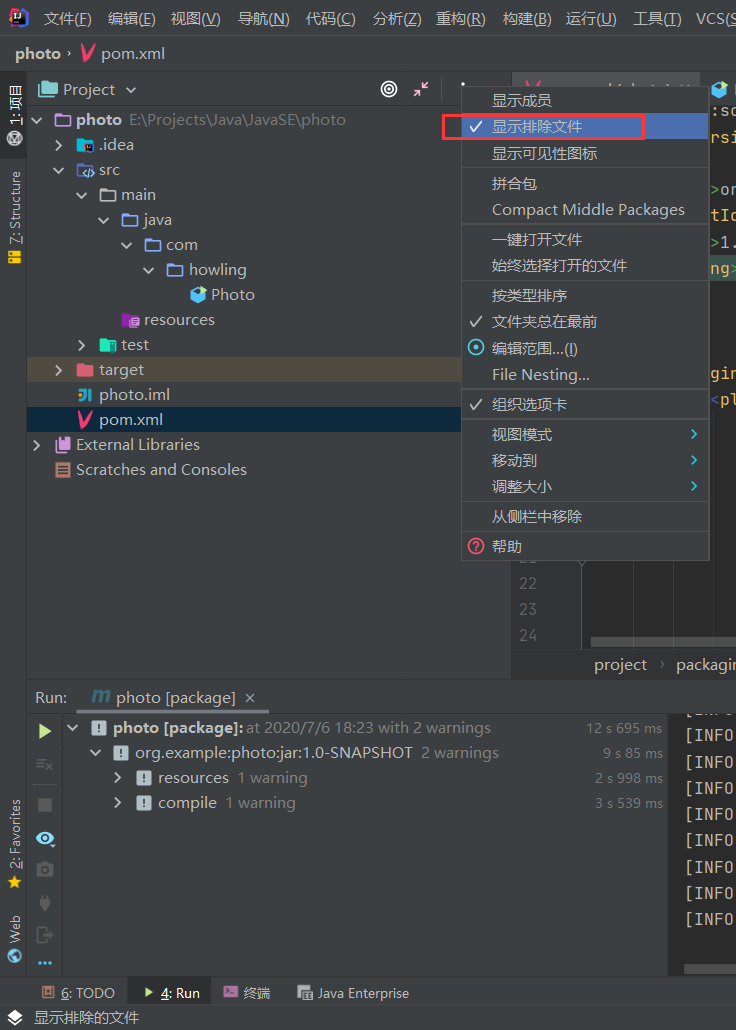736x1030 pixels.
Task: Collapse the howling package
Action: (149, 270)
